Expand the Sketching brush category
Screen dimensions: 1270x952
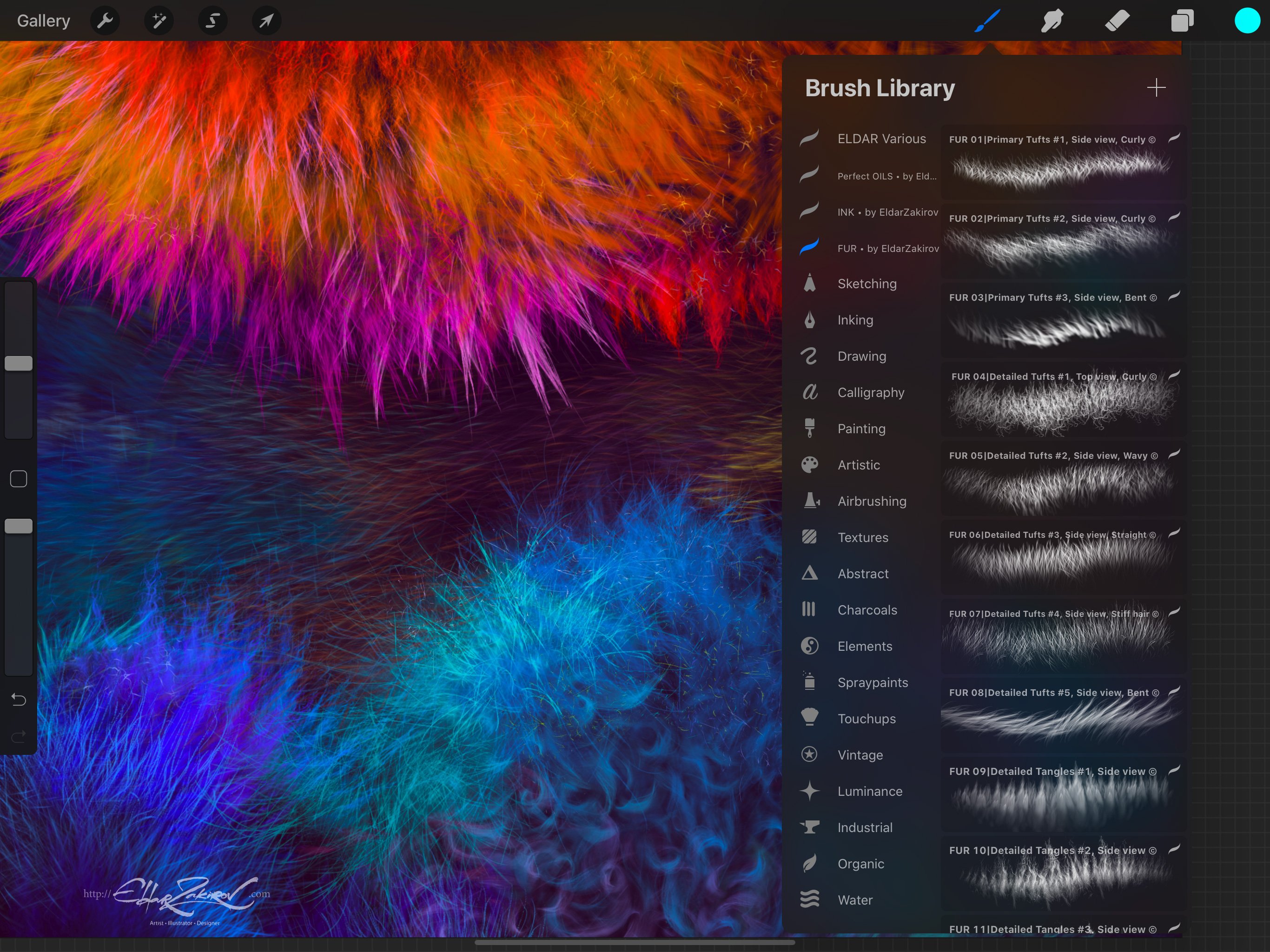[866, 283]
